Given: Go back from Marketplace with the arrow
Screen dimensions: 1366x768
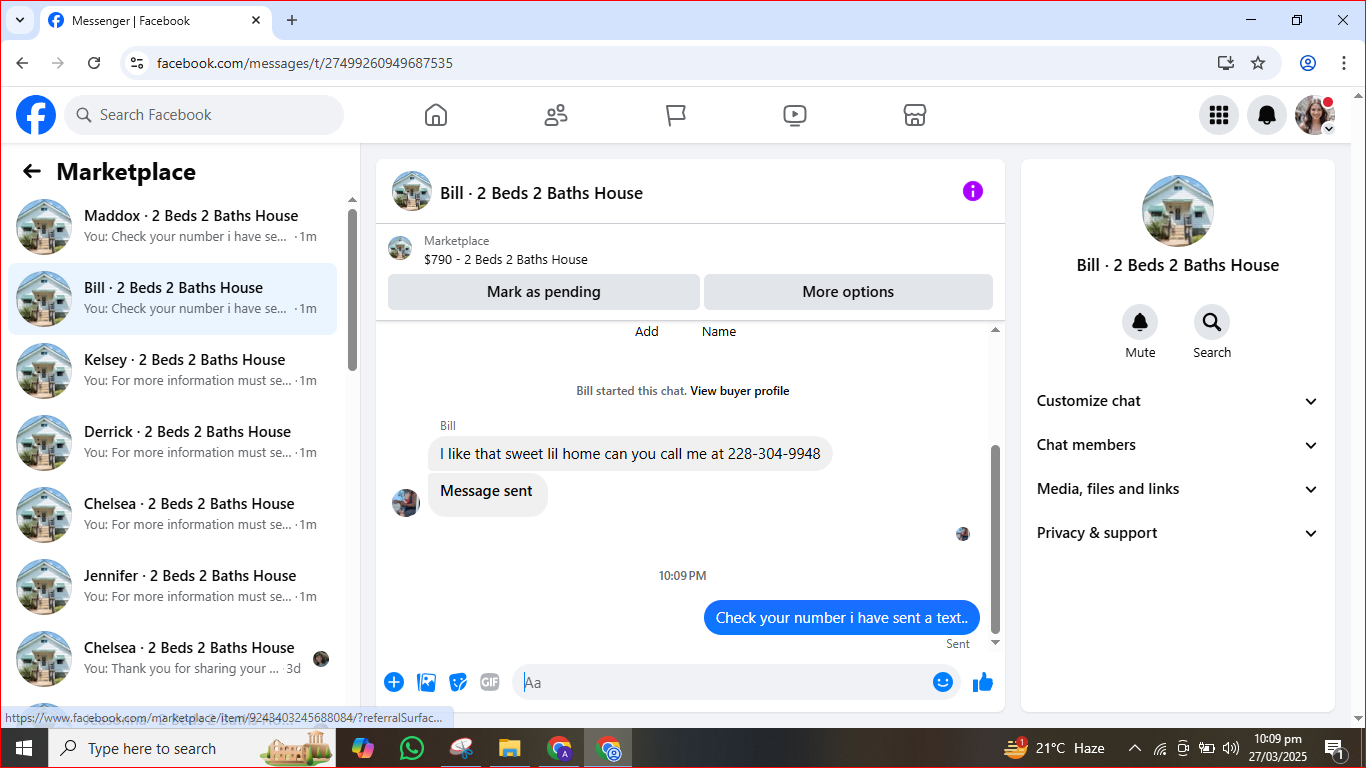Looking at the screenshot, I should (x=32, y=171).
